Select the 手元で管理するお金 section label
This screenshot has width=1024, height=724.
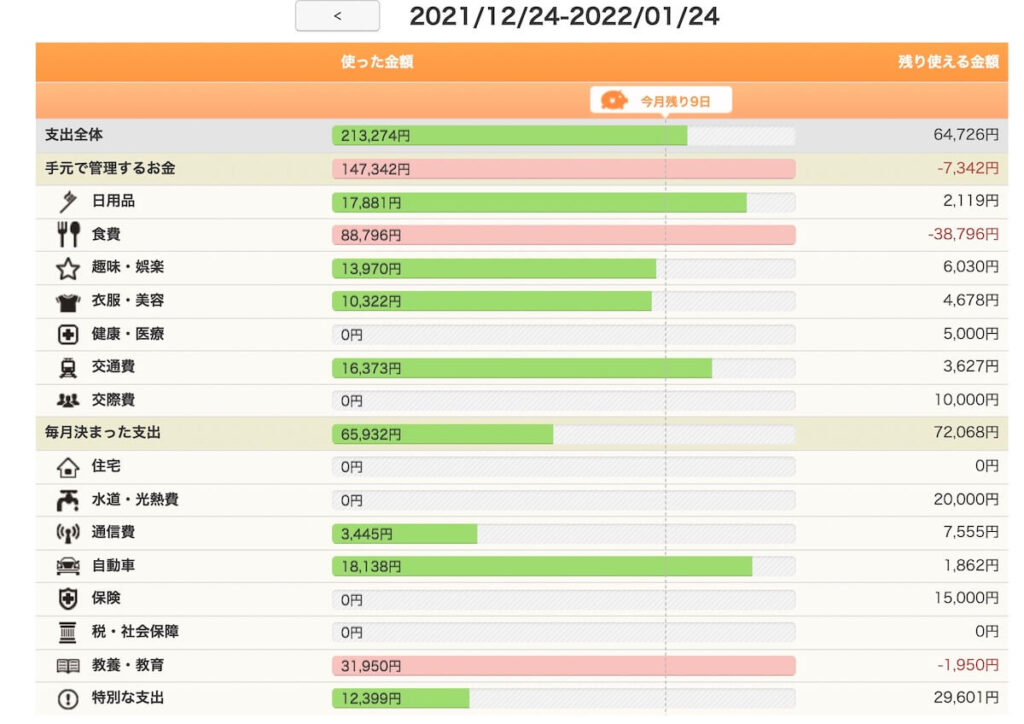pyautogui.click(x=110, y=168)
